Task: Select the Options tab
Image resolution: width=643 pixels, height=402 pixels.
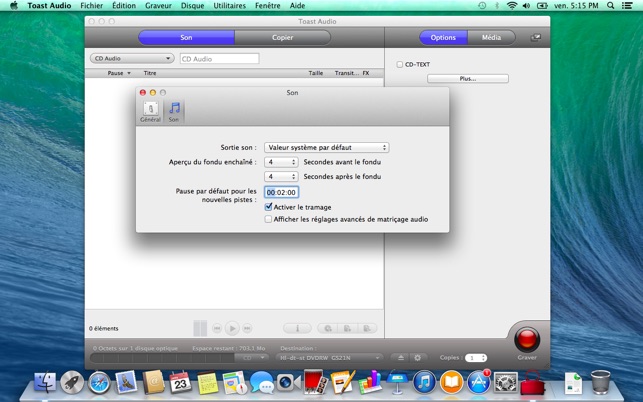Action: pyautogui.click(x=443, y=37)
